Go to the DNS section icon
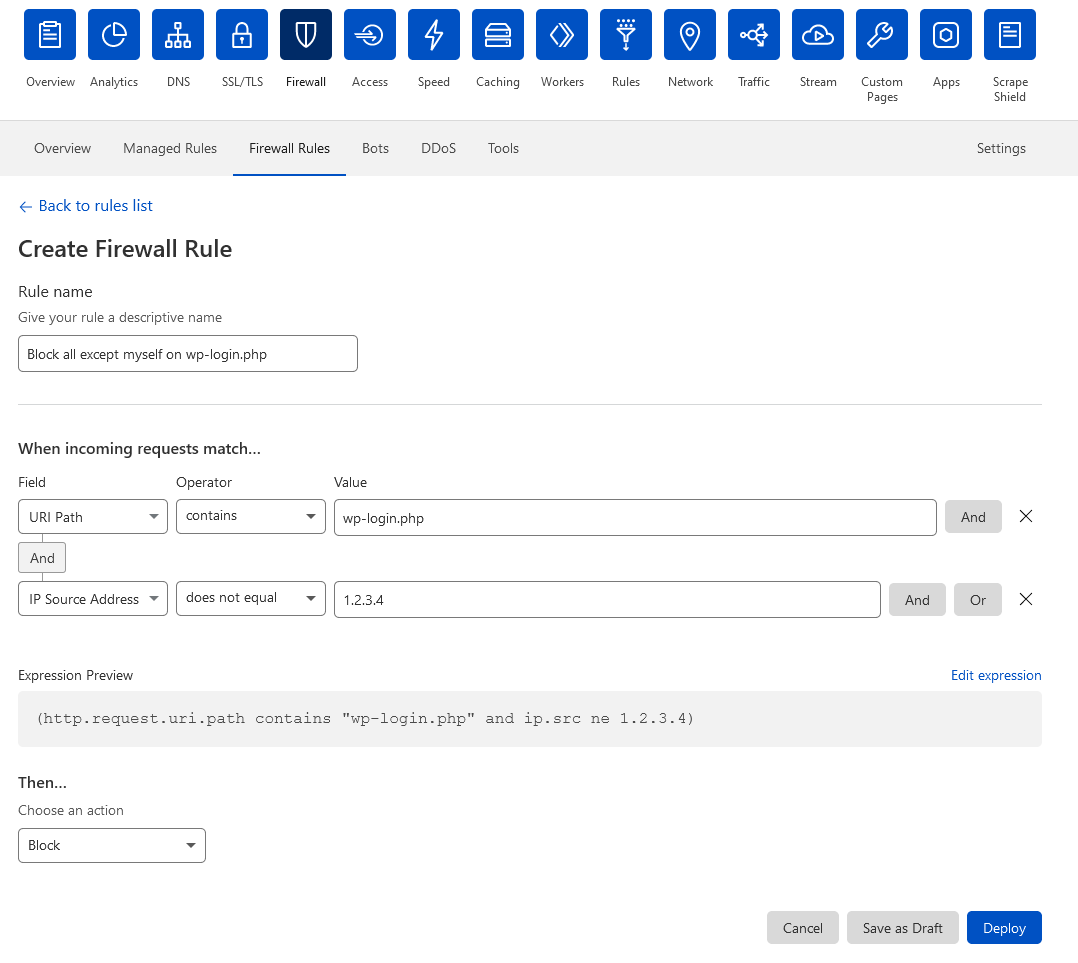This screenshot has width=1078, height=963. 178,35
